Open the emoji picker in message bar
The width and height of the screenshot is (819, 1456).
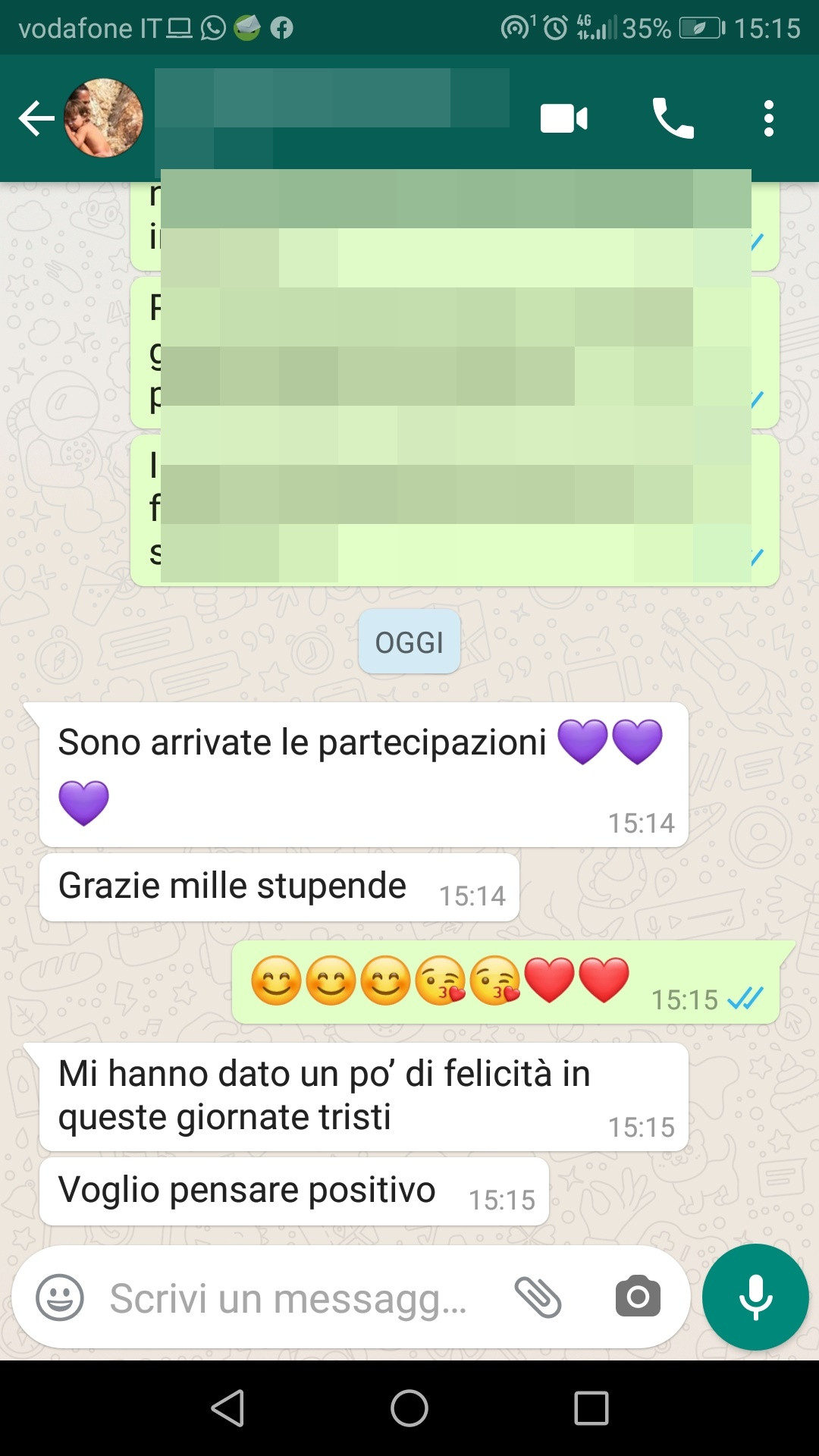[60, 1298]
